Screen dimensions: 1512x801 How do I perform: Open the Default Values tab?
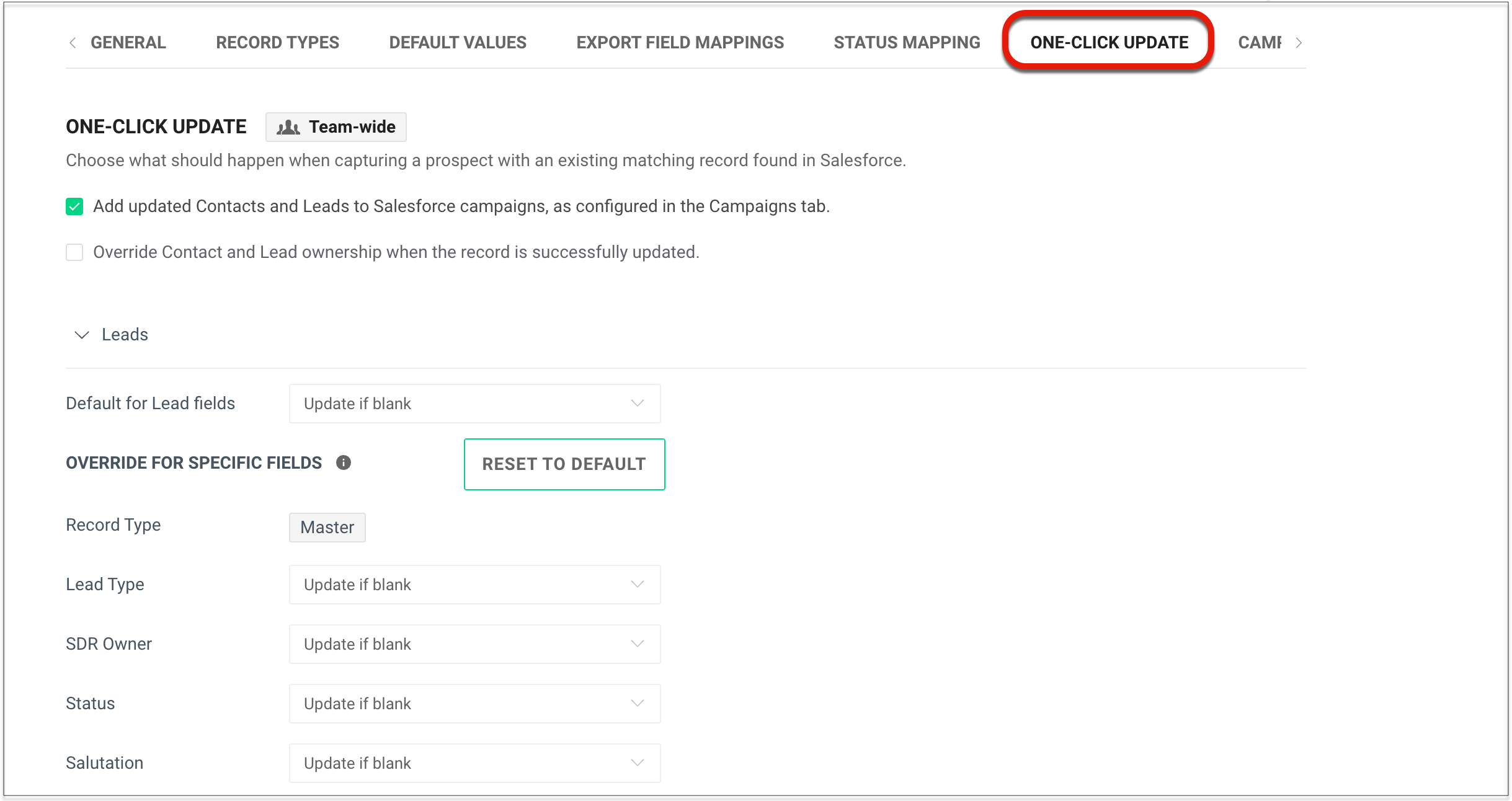(x=458, y=42)
